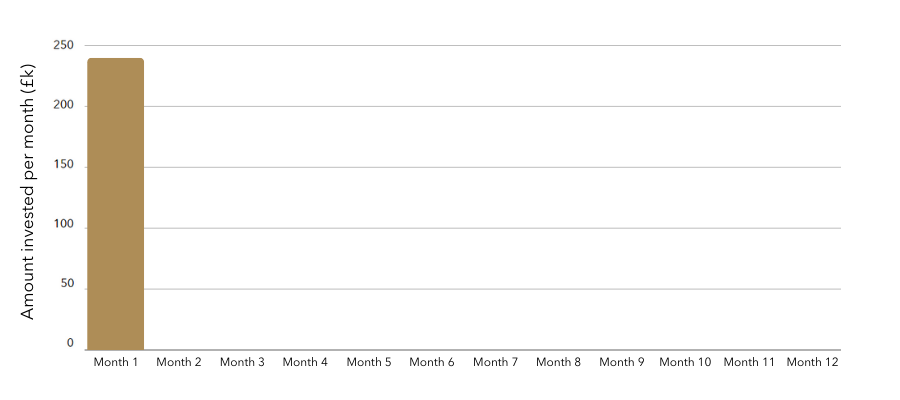Click the 250 y-axis tick value
This screenshot has height=400, width=900.
64,45
